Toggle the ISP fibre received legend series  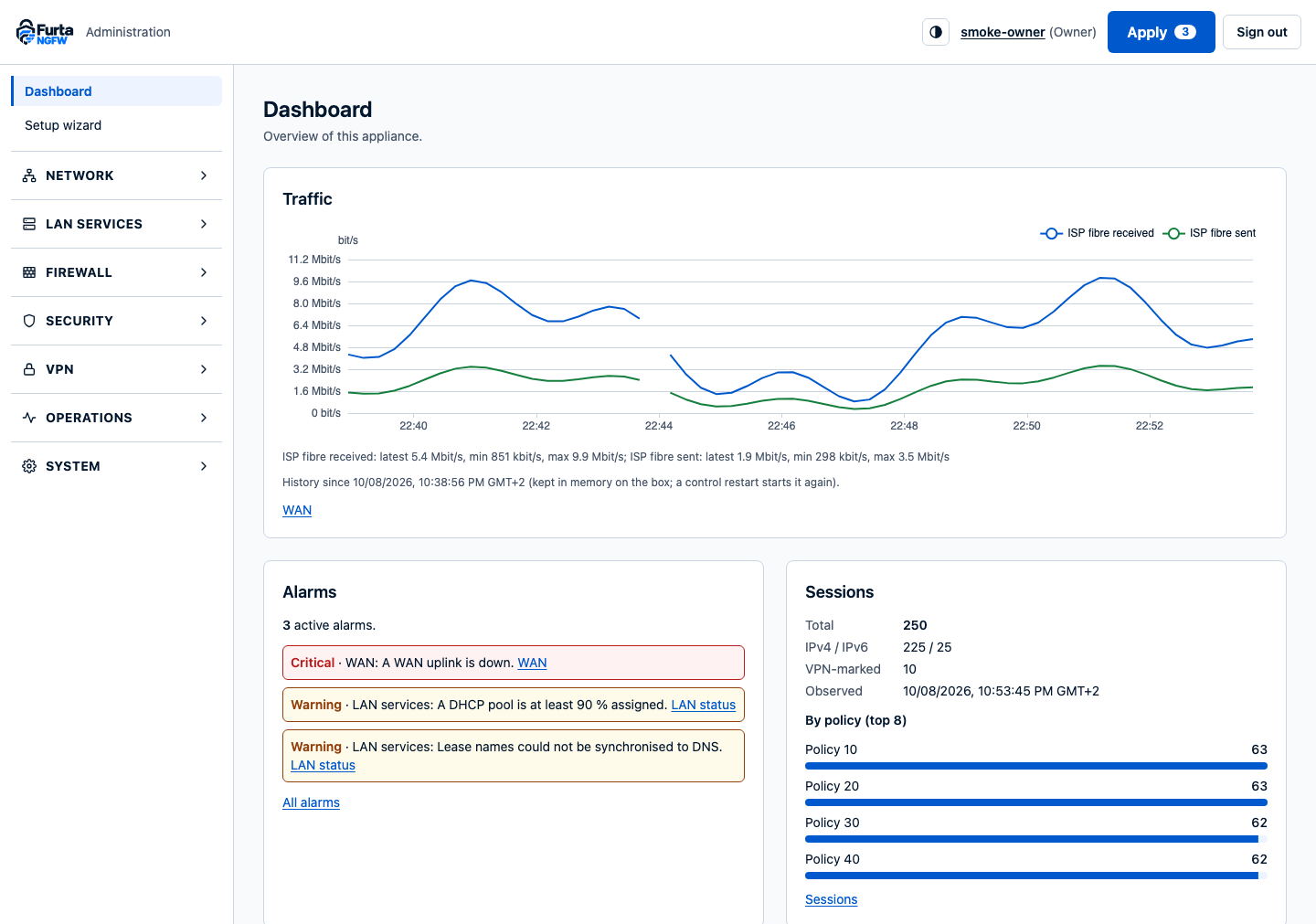click(x=1097, y=233)
